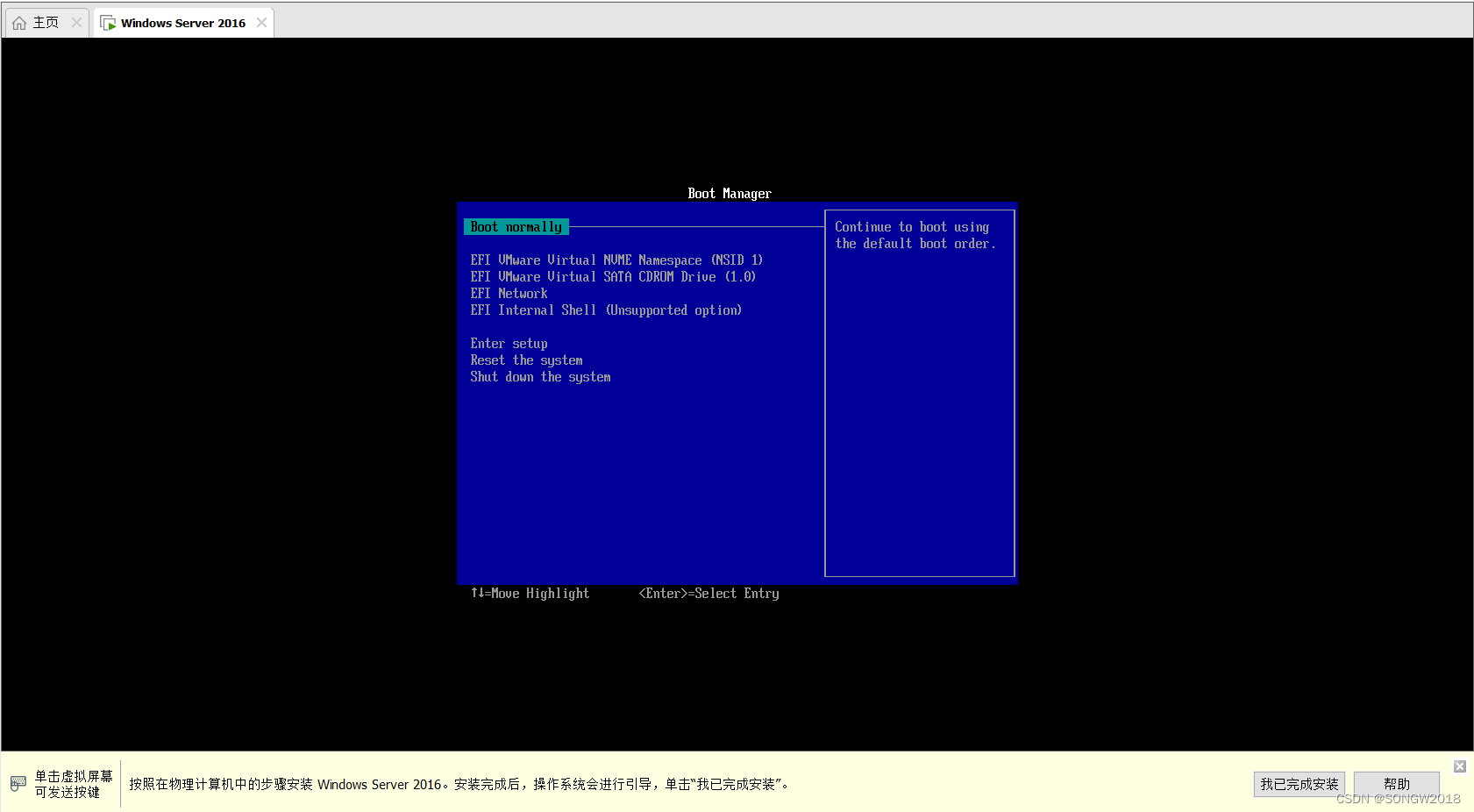
Task: Select the EFI Network boot option
Action: (509, 294)
